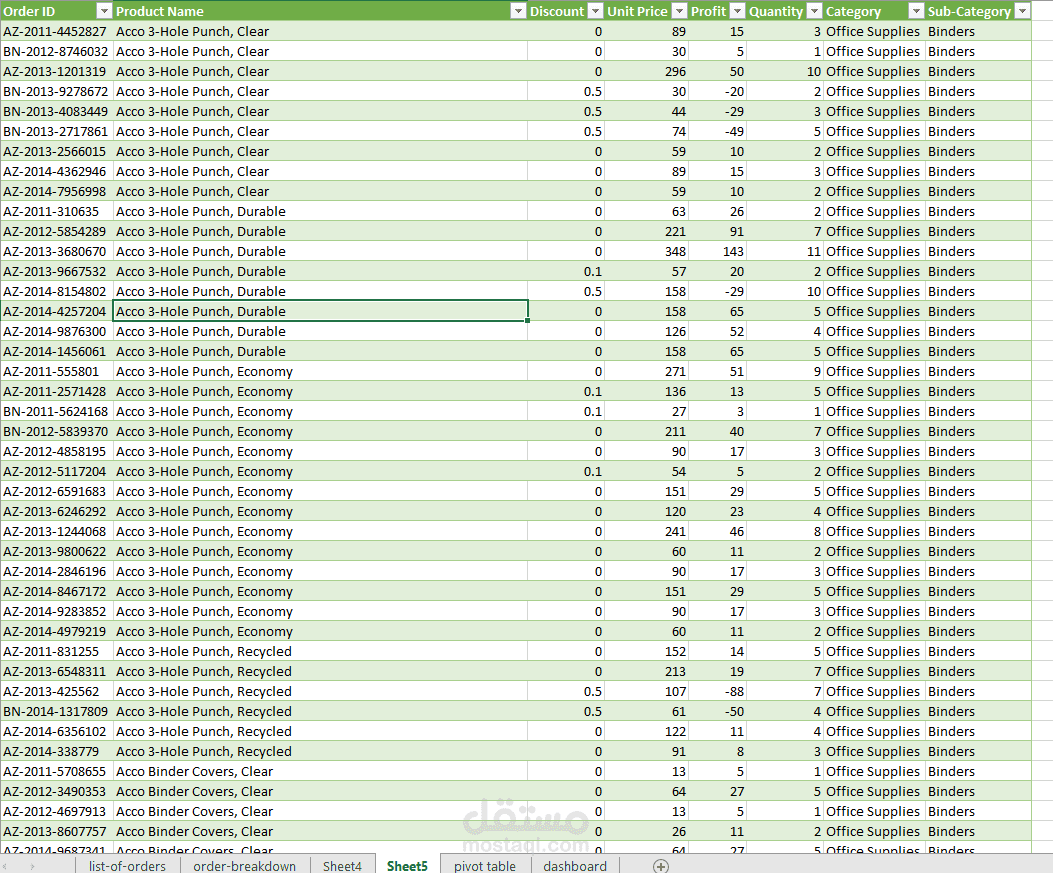Click Order ID column header text
The width and height of the screenshot is (1053, 873).
(x=29, y=11)
